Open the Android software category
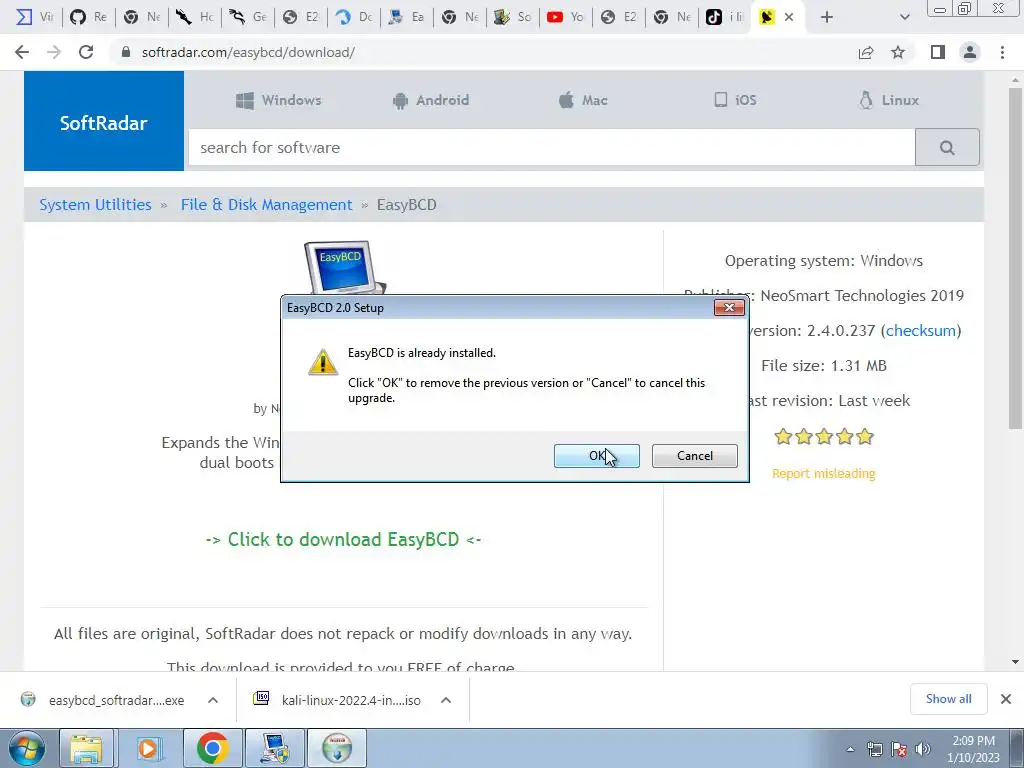Image resolution: width=1024 pixels, height=768 pixels. pos(430,100)
